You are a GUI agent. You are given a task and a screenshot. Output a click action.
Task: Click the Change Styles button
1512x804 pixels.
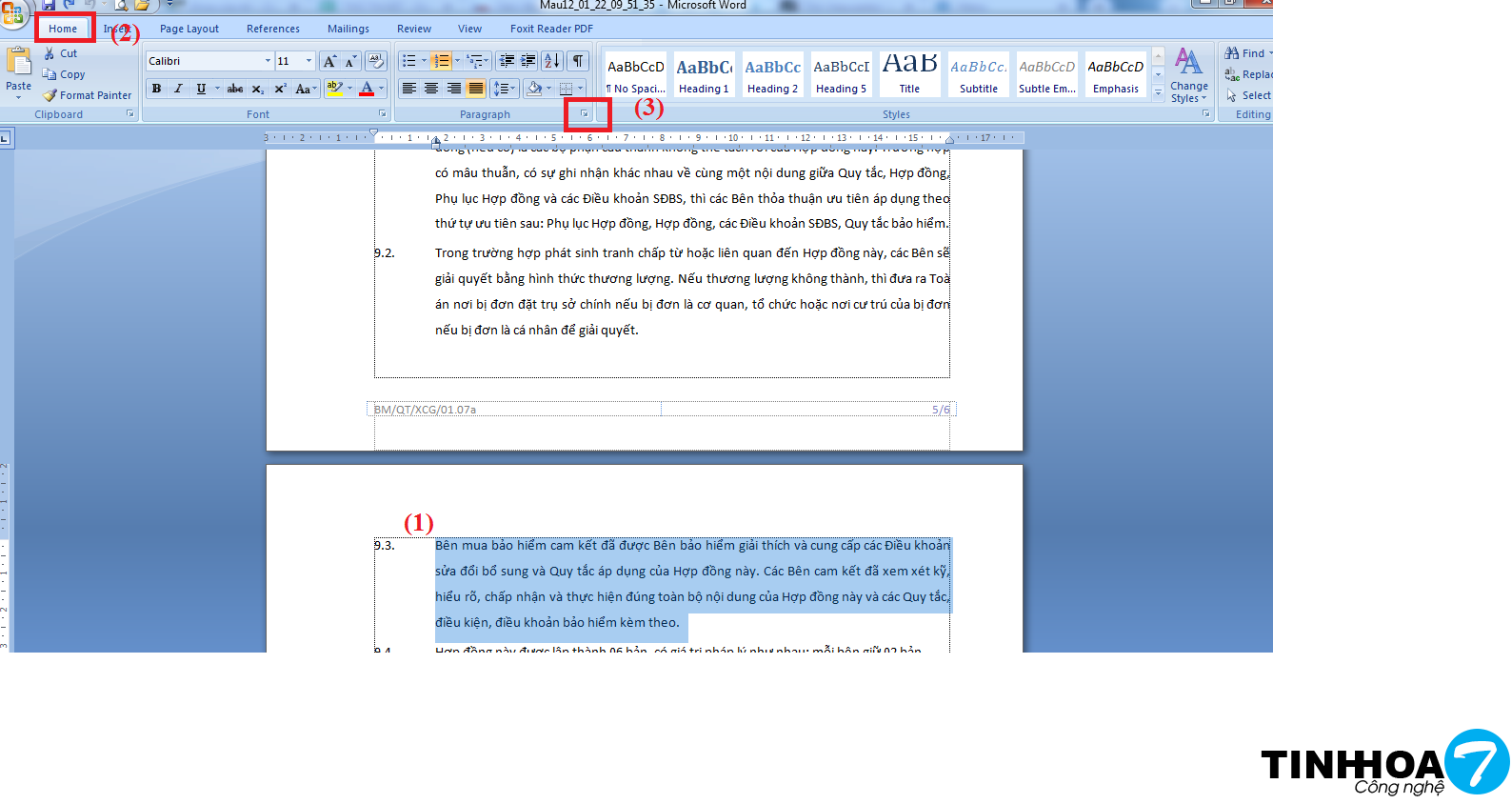(x=1188, y=76)
